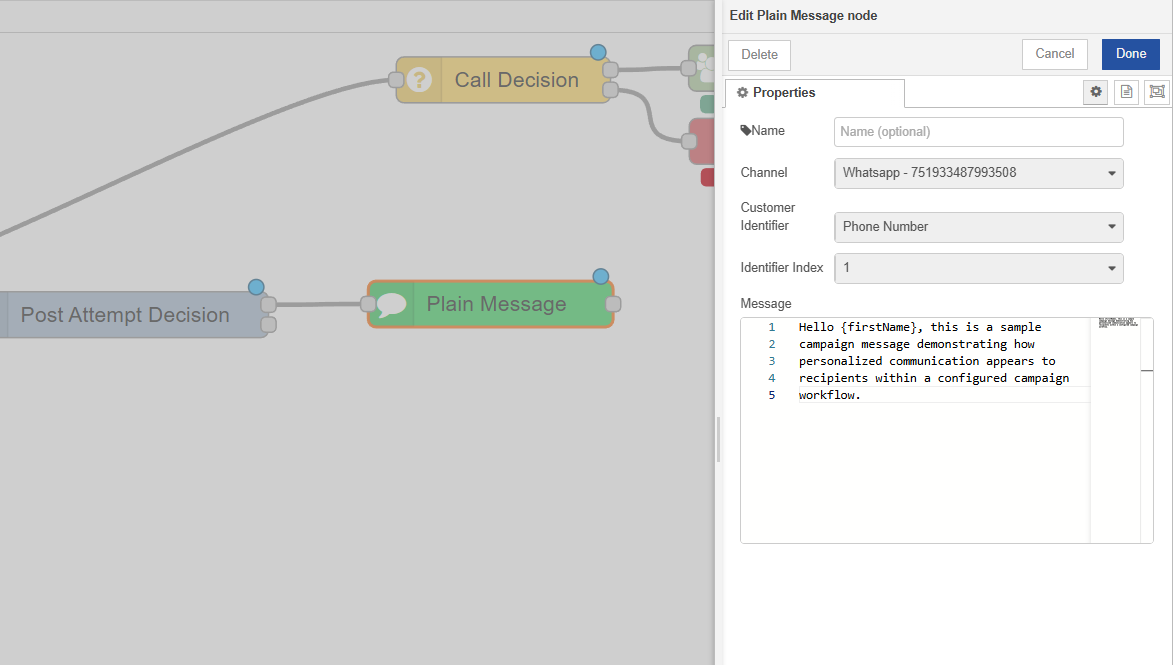This screenshot has width=1173, height=665.
Task: Open the Channel dropdown
Action: tap(978, 173)
